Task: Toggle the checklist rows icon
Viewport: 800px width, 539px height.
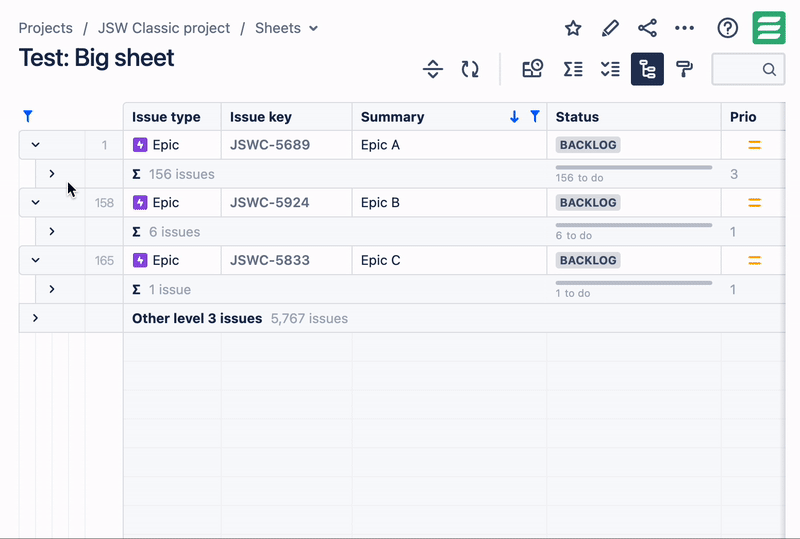Action: [x=610, y=69]
